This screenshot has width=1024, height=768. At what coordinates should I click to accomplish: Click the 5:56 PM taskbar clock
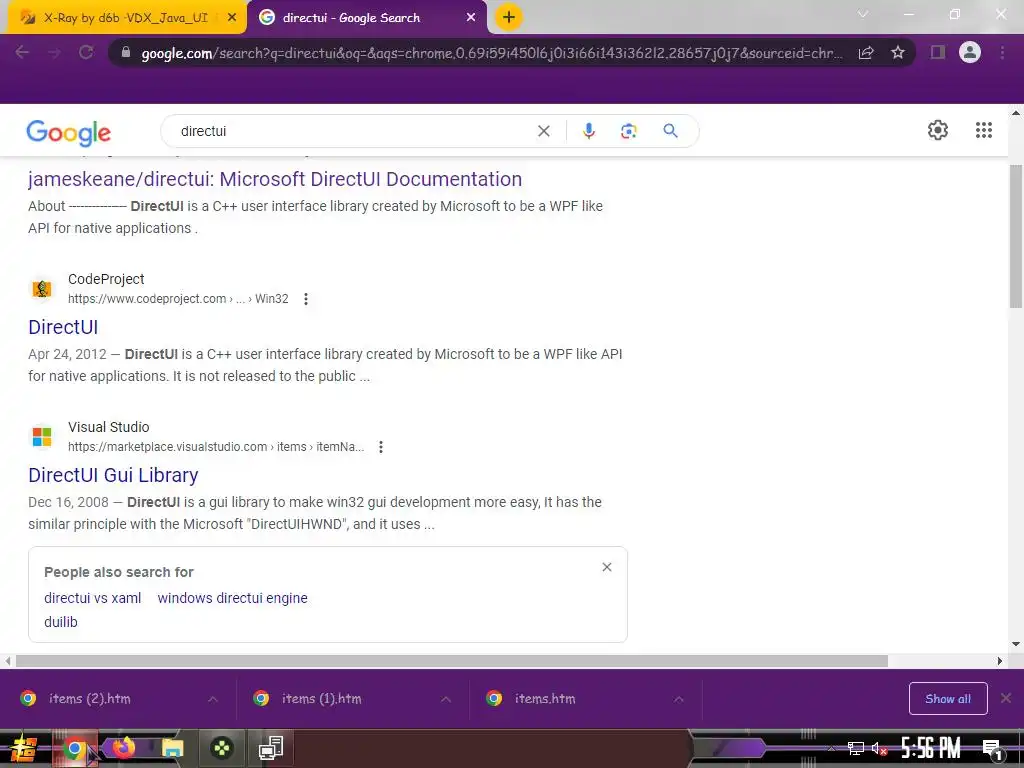coord(931,748)
